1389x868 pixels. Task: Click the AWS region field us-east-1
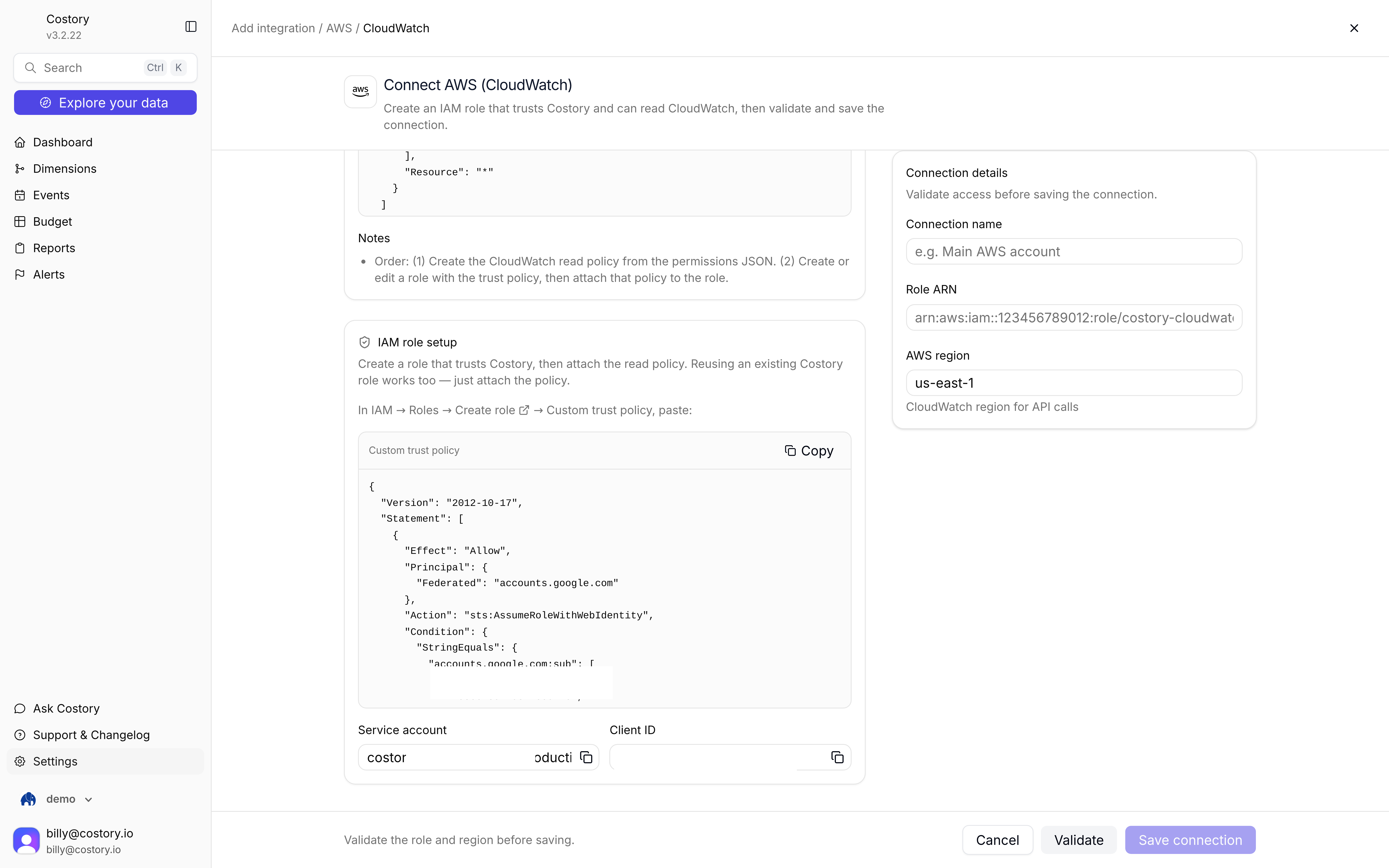1074,383
